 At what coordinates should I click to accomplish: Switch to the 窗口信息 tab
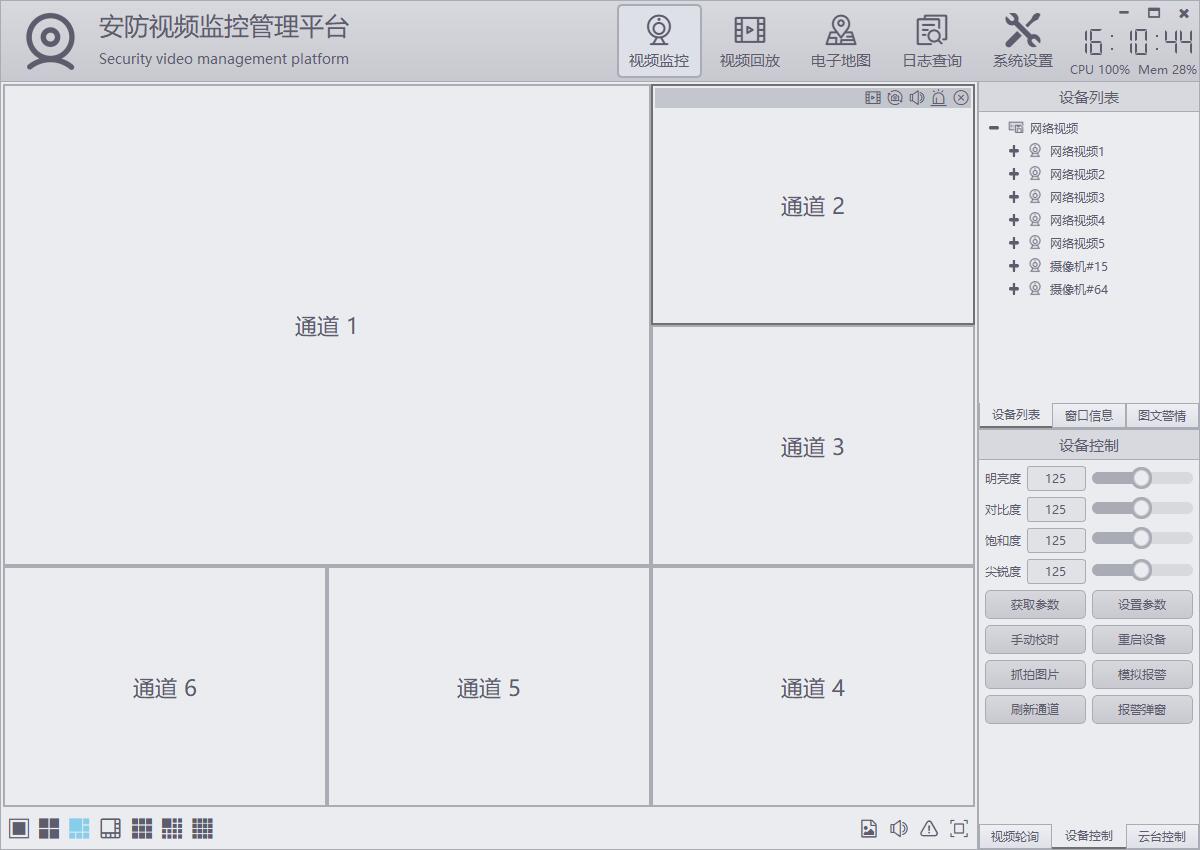1088,415
